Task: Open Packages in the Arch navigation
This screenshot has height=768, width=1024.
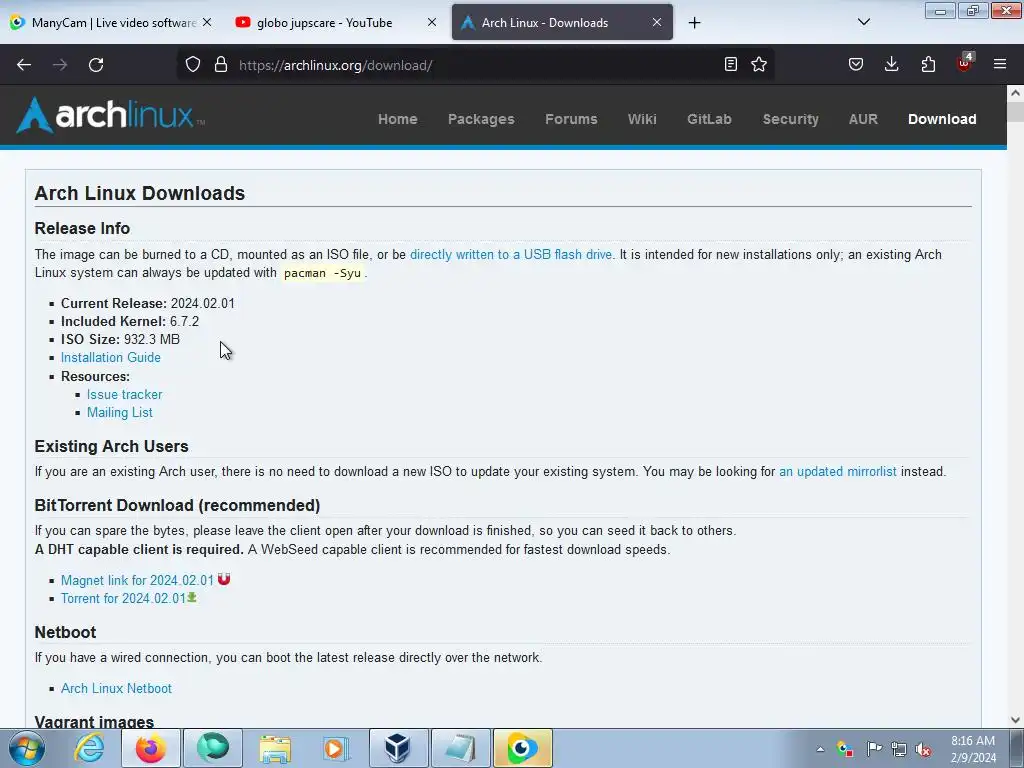Action: pos(481,119)
